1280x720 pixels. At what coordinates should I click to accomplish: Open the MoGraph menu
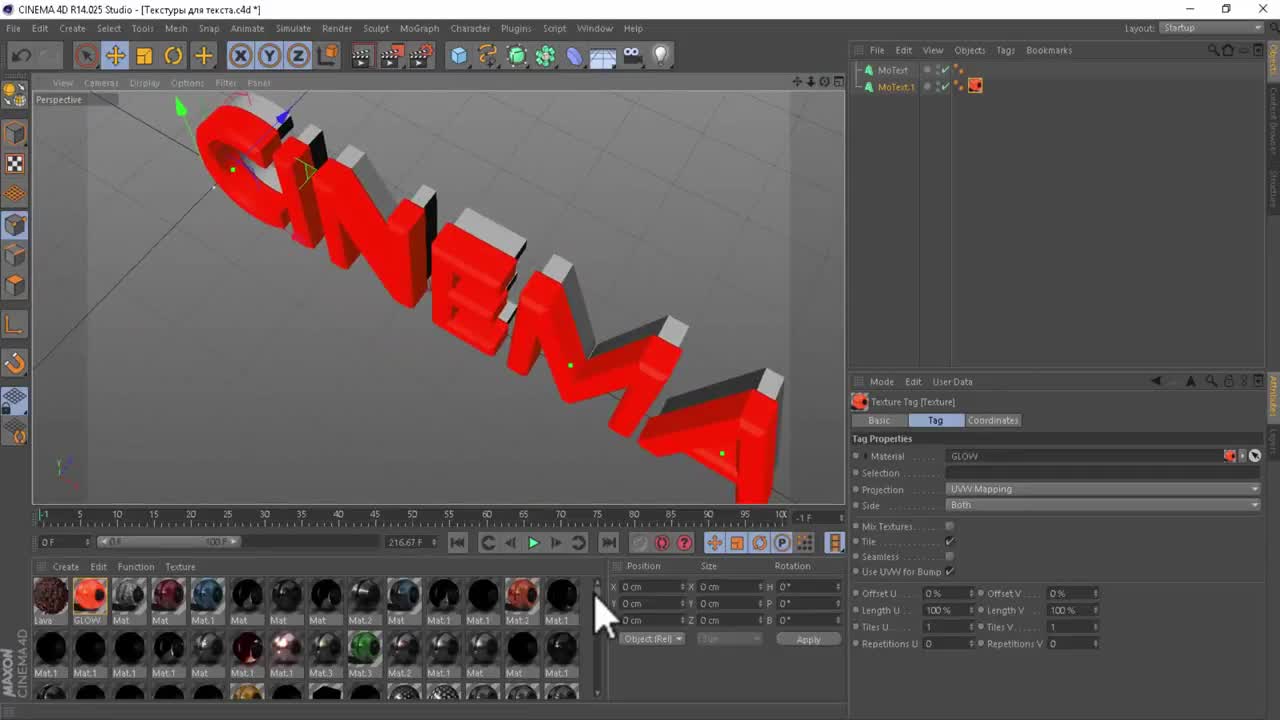point(419,28)
